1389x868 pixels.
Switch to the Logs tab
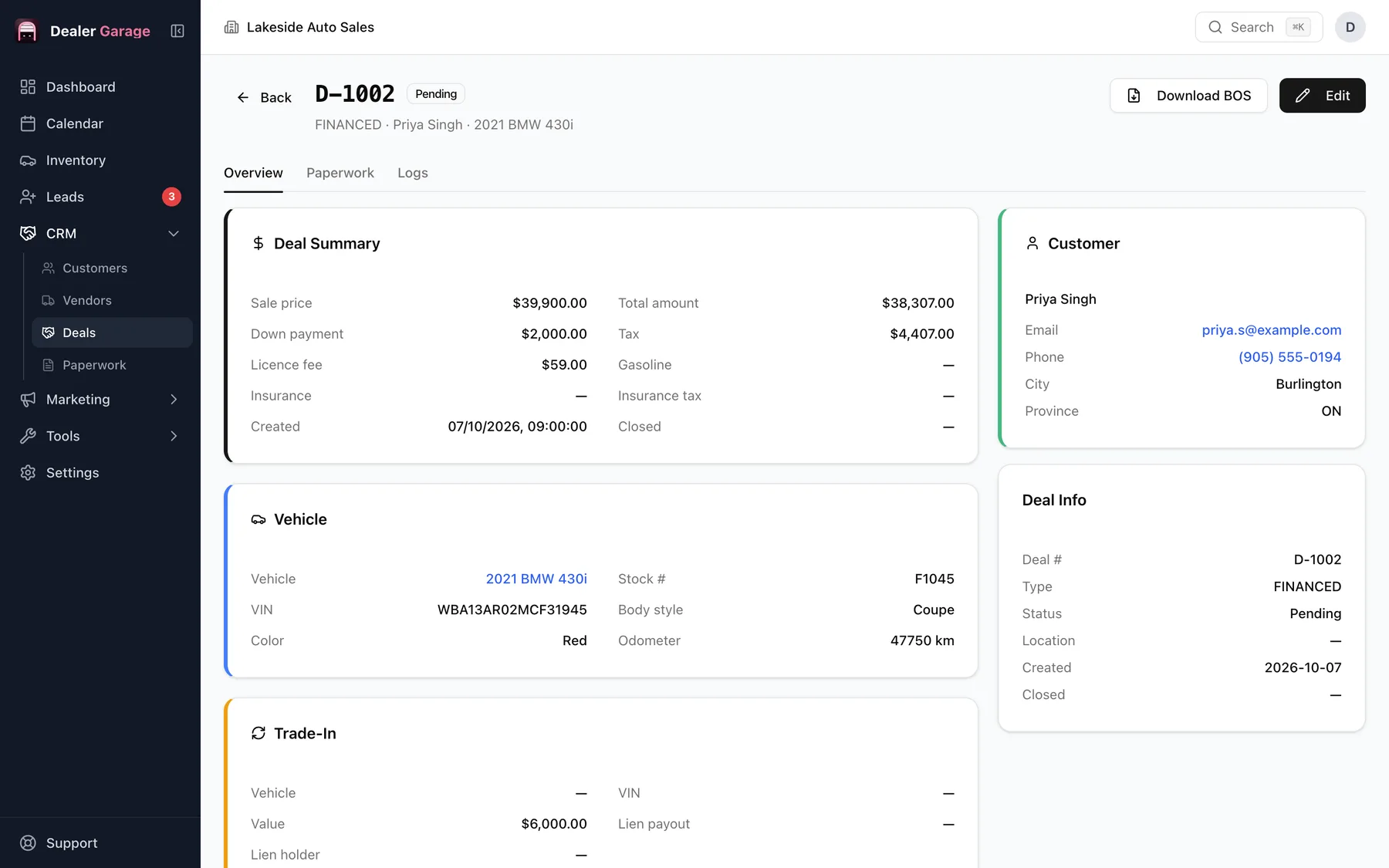(x=413, y=173)
